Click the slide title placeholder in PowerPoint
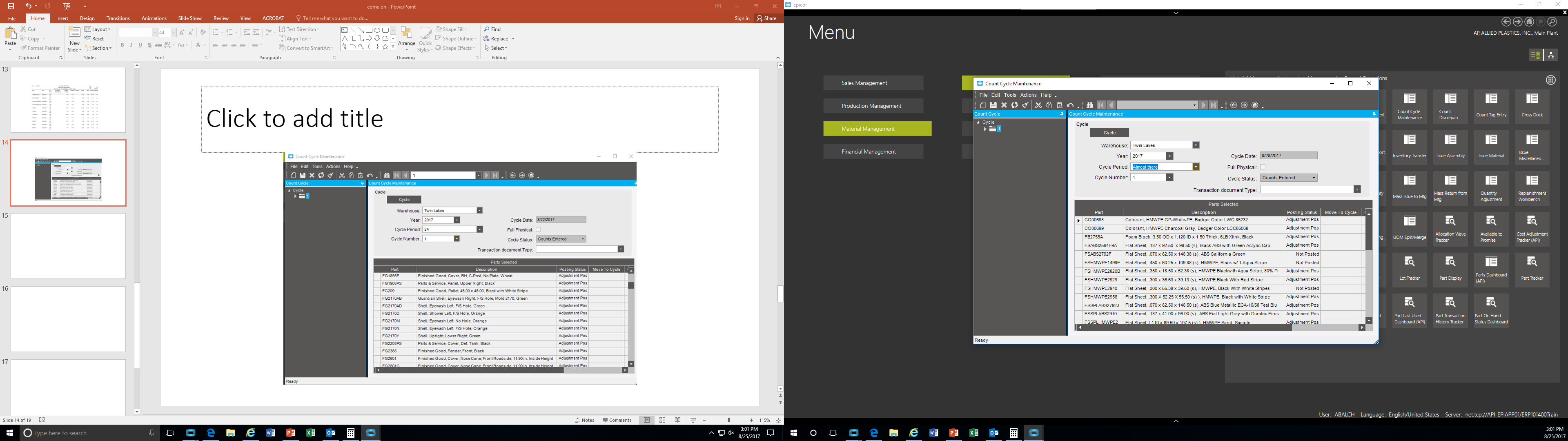The width and height of the screenshot is (1568, 441). pyautogui.click(x=459, y=119)
